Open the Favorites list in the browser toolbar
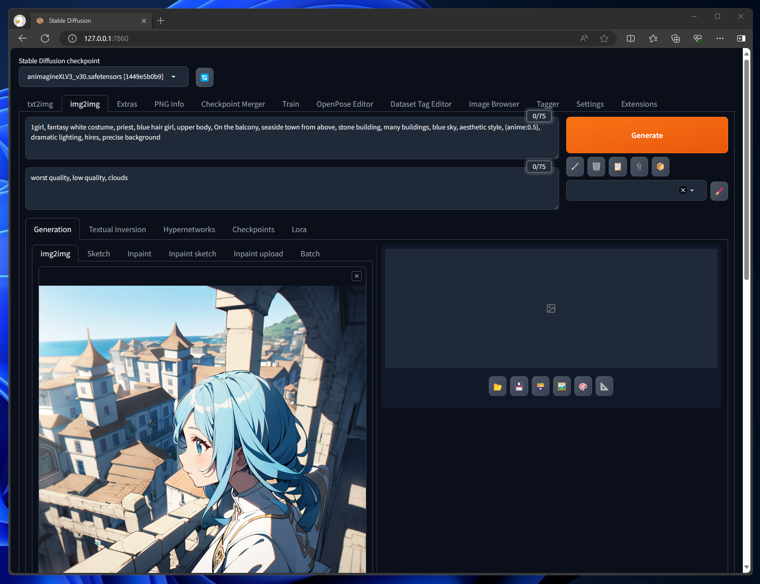 [x=653, y=38]
